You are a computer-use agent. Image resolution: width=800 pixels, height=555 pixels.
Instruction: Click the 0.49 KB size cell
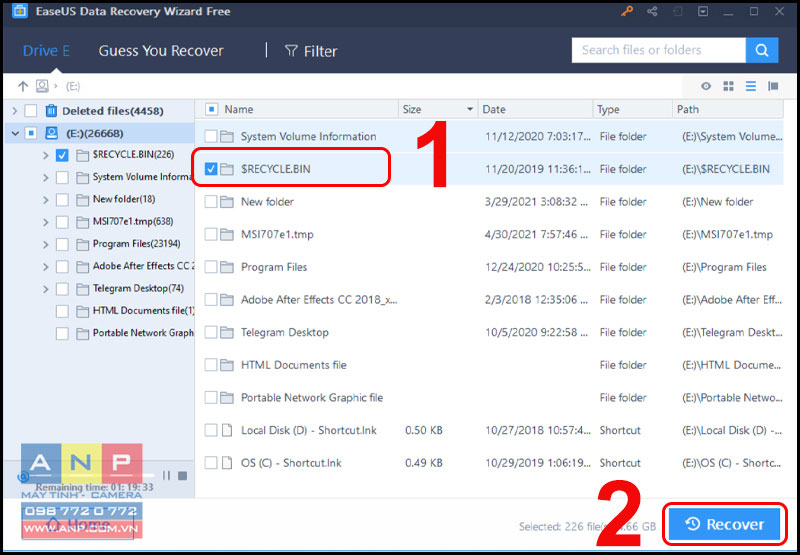click(x=423, y=463)
